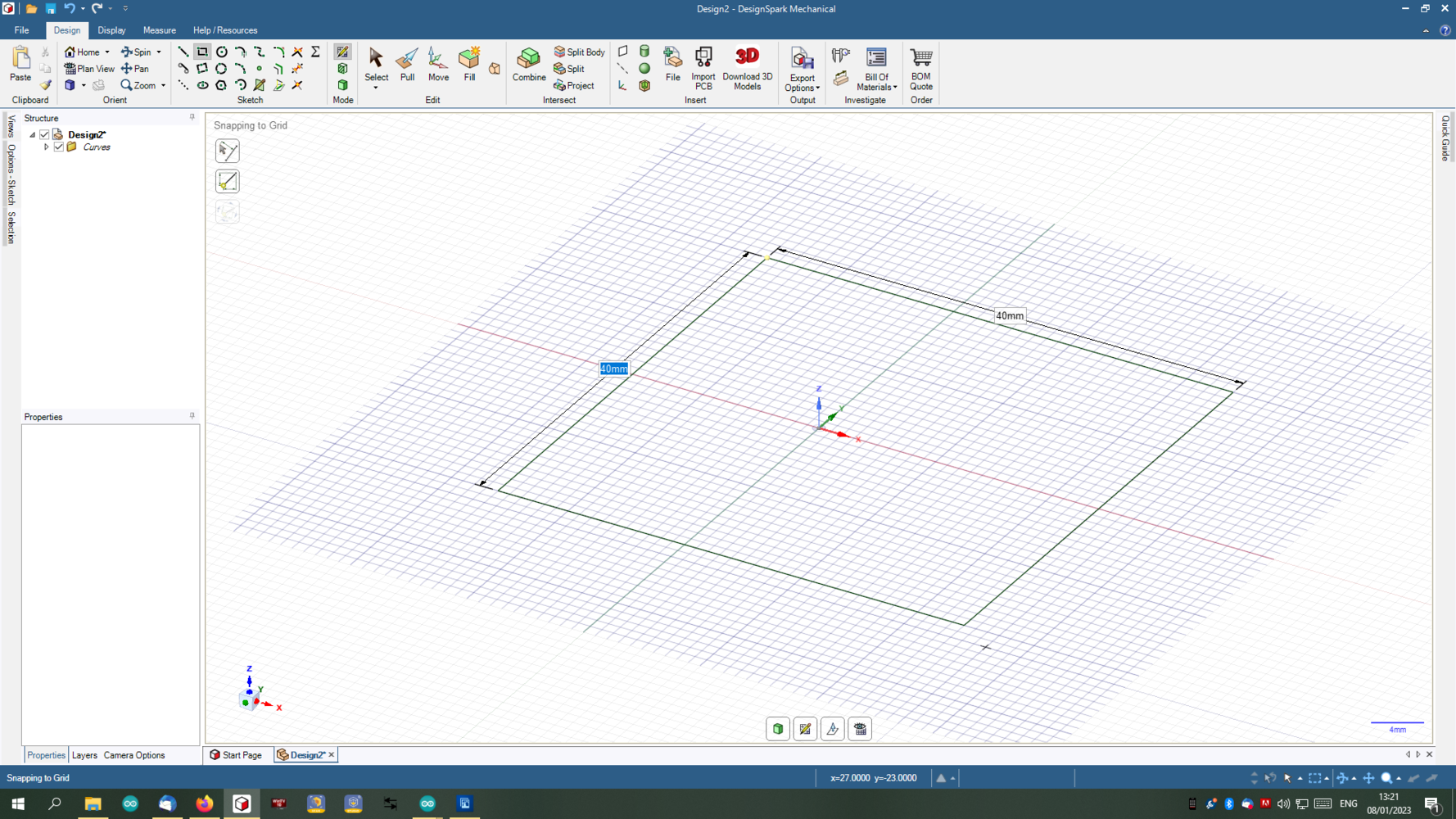Activate the Move tool
Viewport: 1456px width, 819px height.
coord(438,64)
